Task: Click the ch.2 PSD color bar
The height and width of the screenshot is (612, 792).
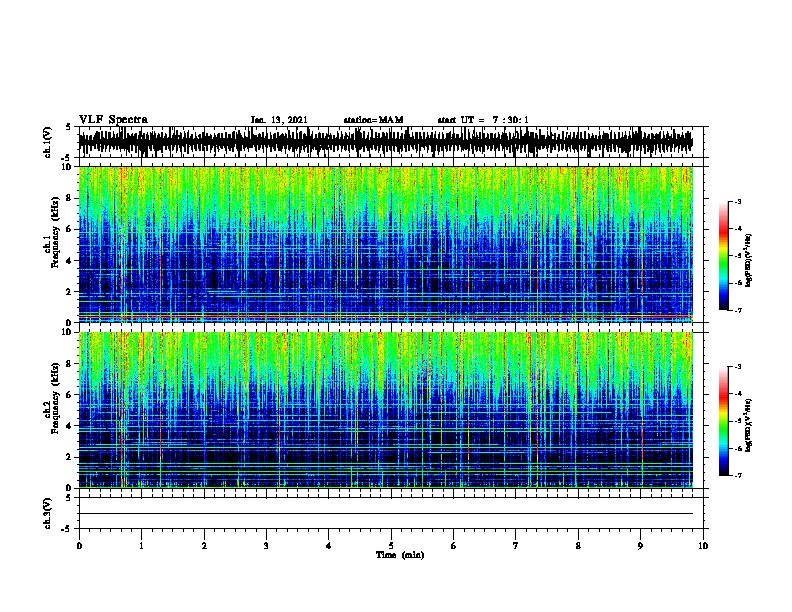Action: pyautogui.click(x=724, y=421)
